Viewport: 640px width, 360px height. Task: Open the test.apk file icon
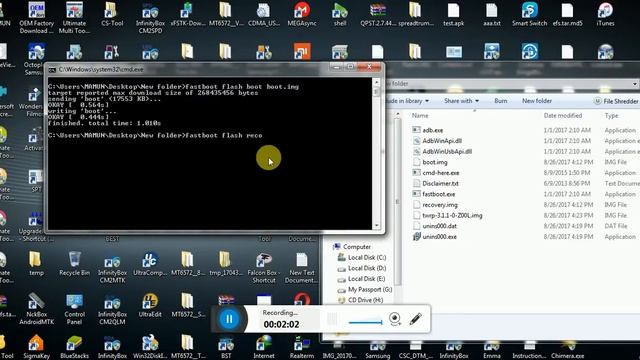(x=453, y=14)
